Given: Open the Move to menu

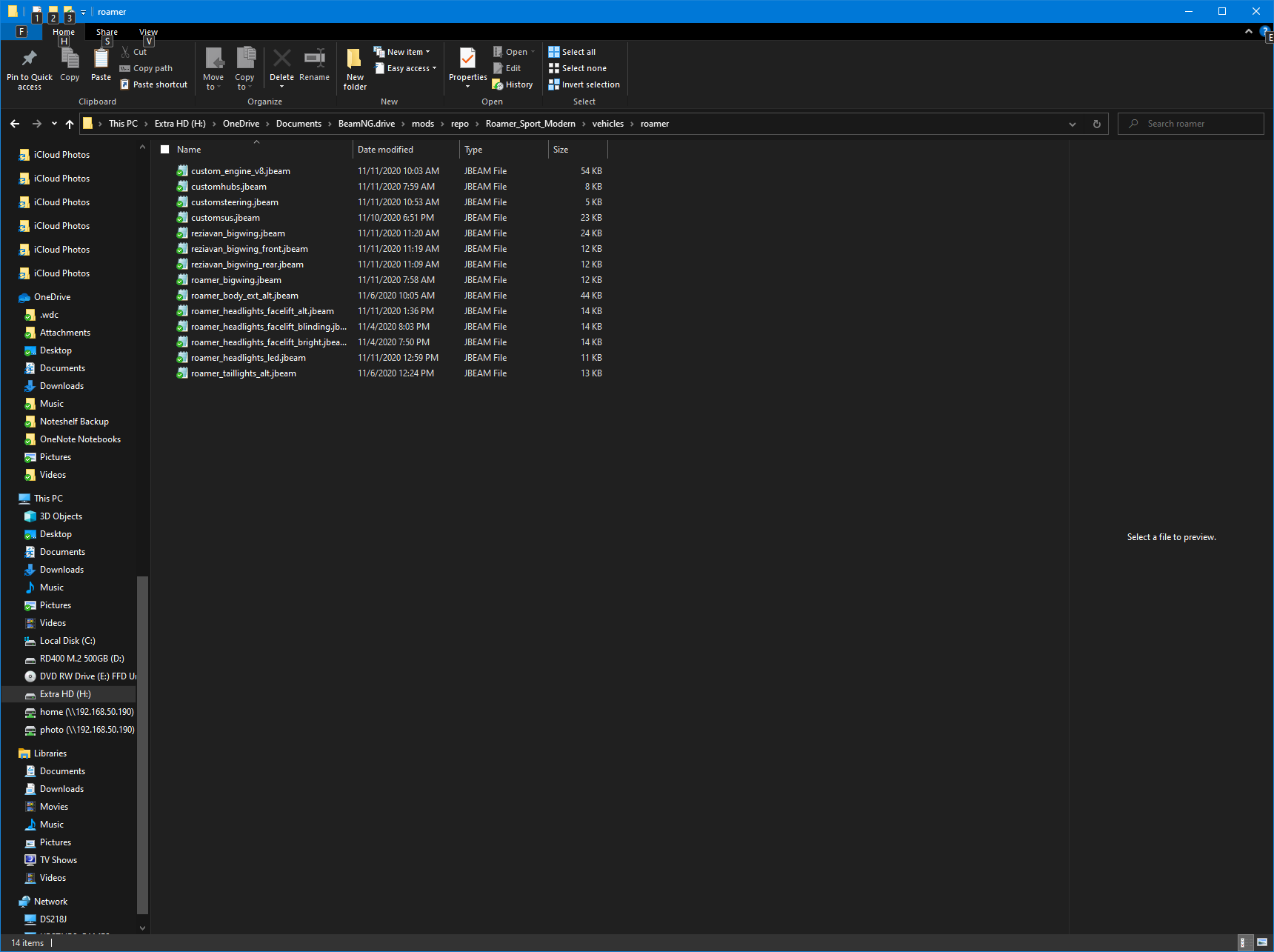Looking at the screenshot, I should [x=213, y=69].
